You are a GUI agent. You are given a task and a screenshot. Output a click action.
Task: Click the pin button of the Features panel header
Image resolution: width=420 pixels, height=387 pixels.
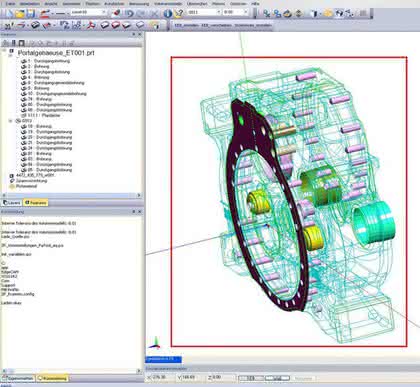(x=134, y=34)
